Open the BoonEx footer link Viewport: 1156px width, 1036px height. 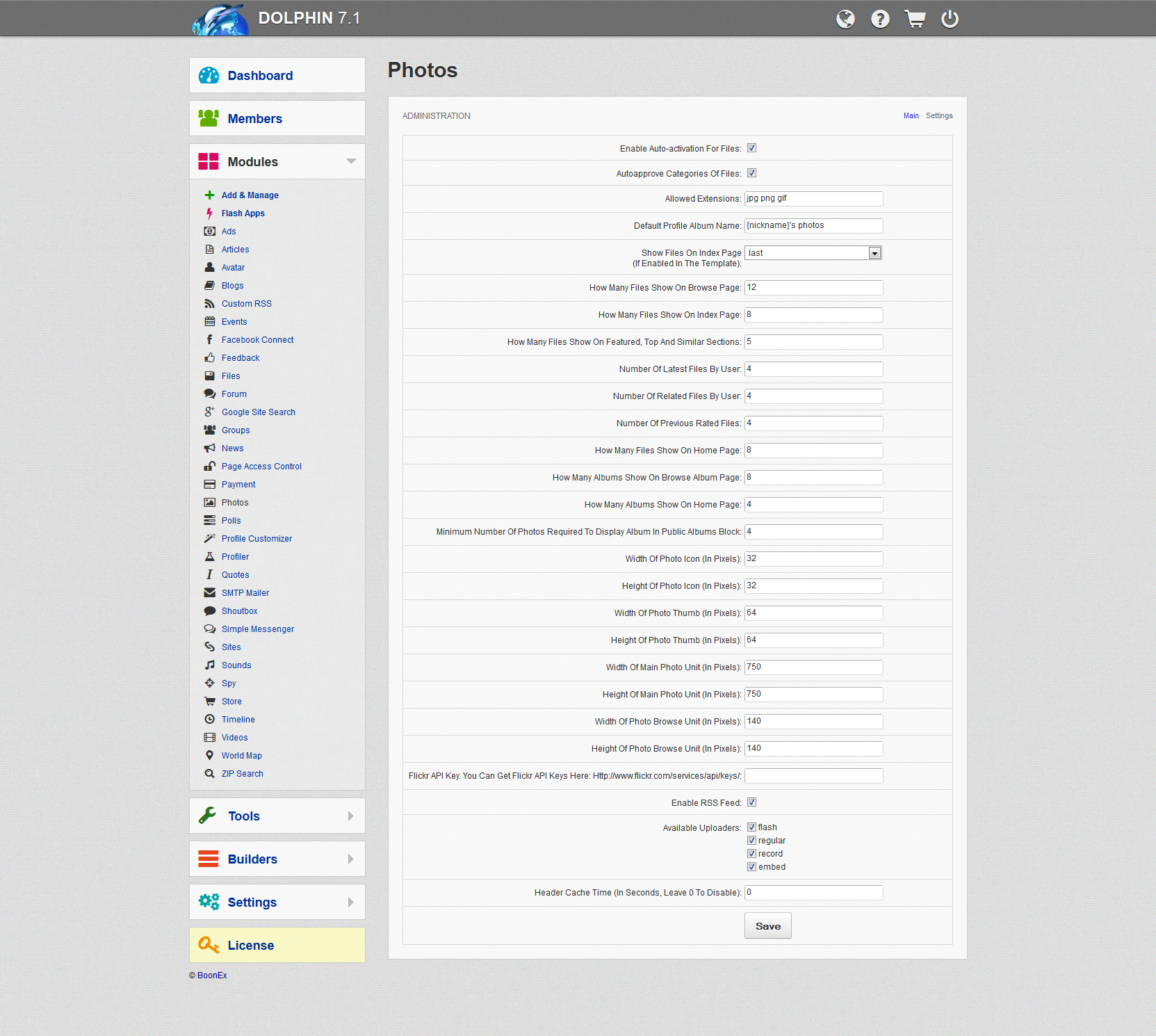point(212,976)
